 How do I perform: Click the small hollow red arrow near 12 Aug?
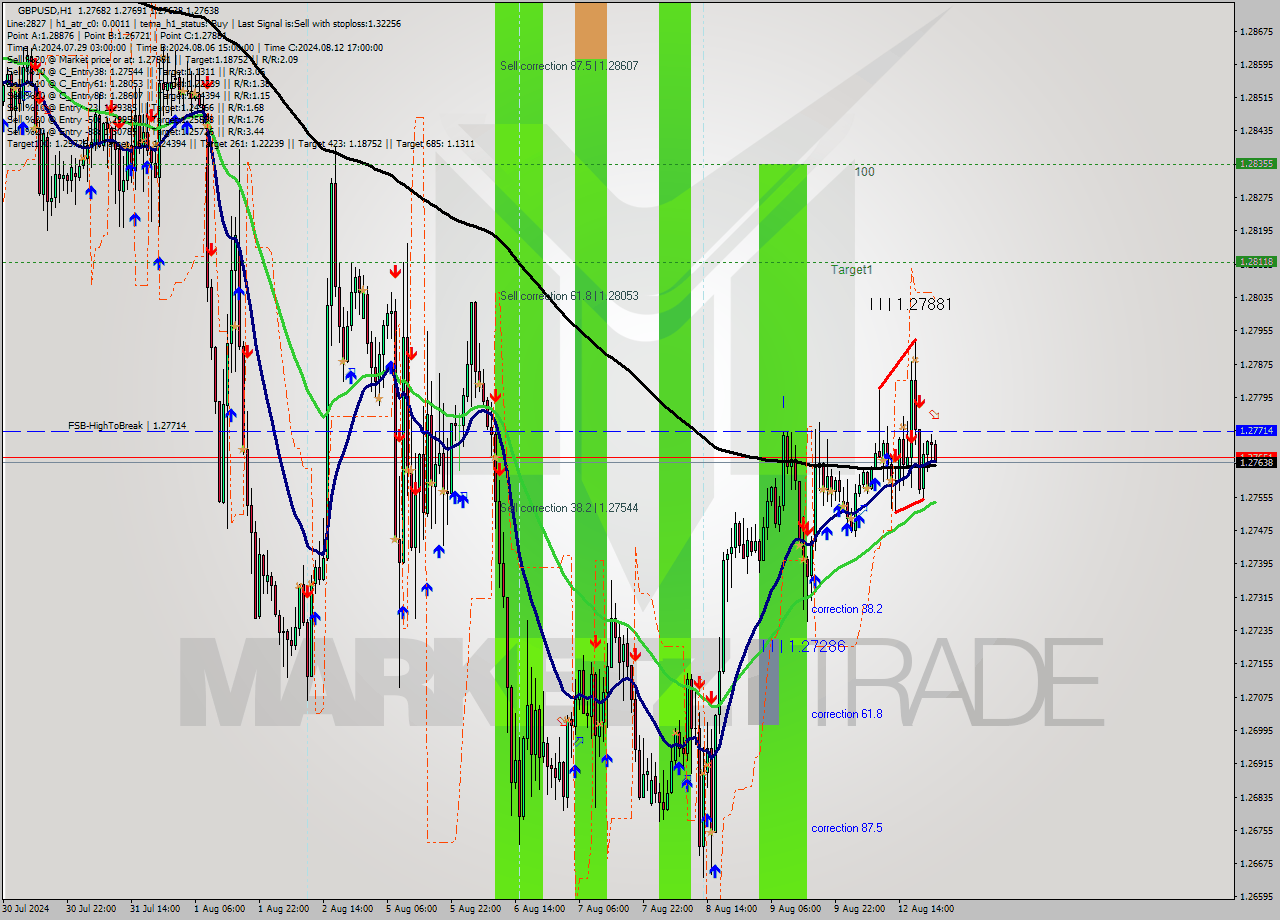pyautogui.click(x=934, y=414)
